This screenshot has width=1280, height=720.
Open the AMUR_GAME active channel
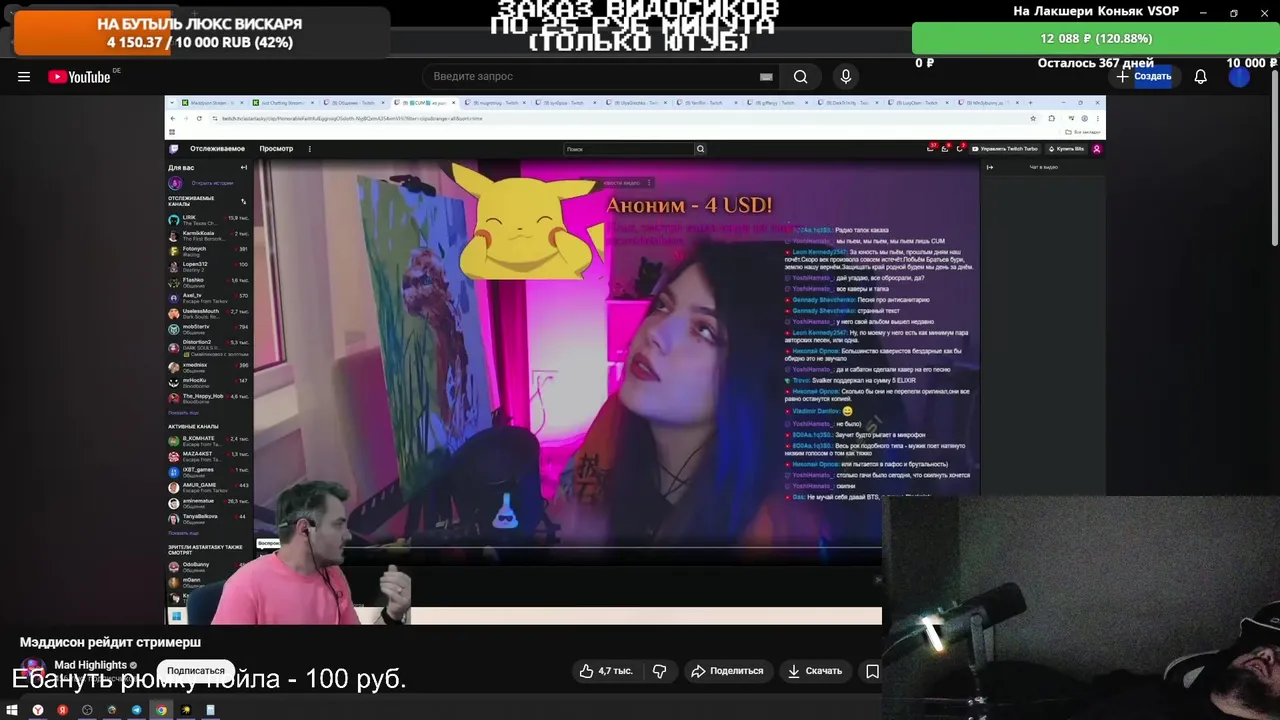[x=208, y=487]
